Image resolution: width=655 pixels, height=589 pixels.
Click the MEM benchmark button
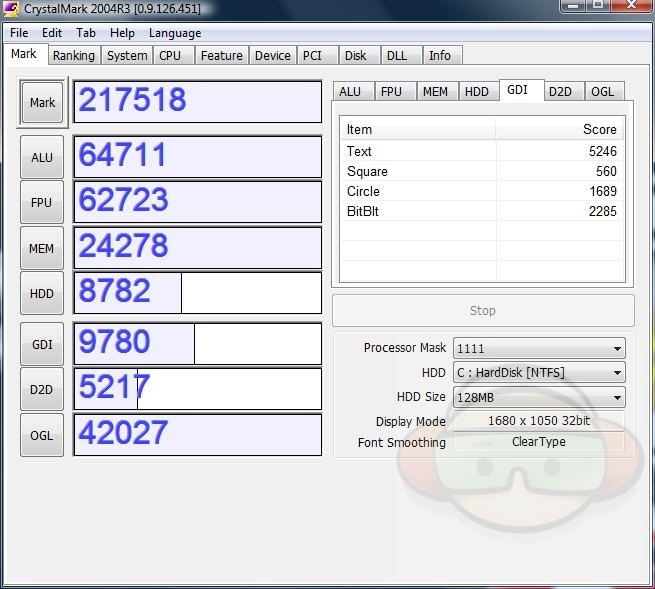42,248
